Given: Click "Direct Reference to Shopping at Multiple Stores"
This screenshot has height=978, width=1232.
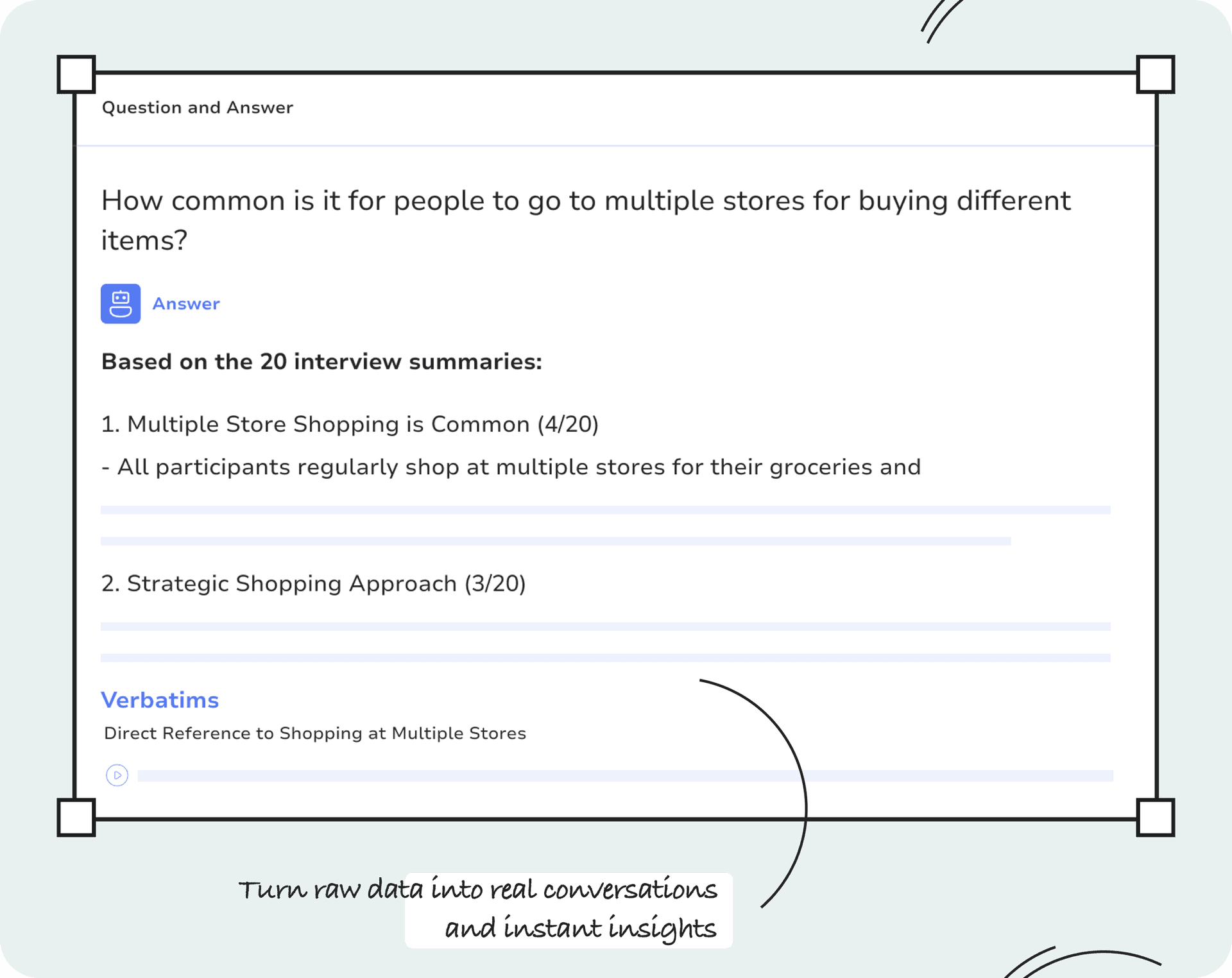Looking at the screenshot, I should (315, 733).
